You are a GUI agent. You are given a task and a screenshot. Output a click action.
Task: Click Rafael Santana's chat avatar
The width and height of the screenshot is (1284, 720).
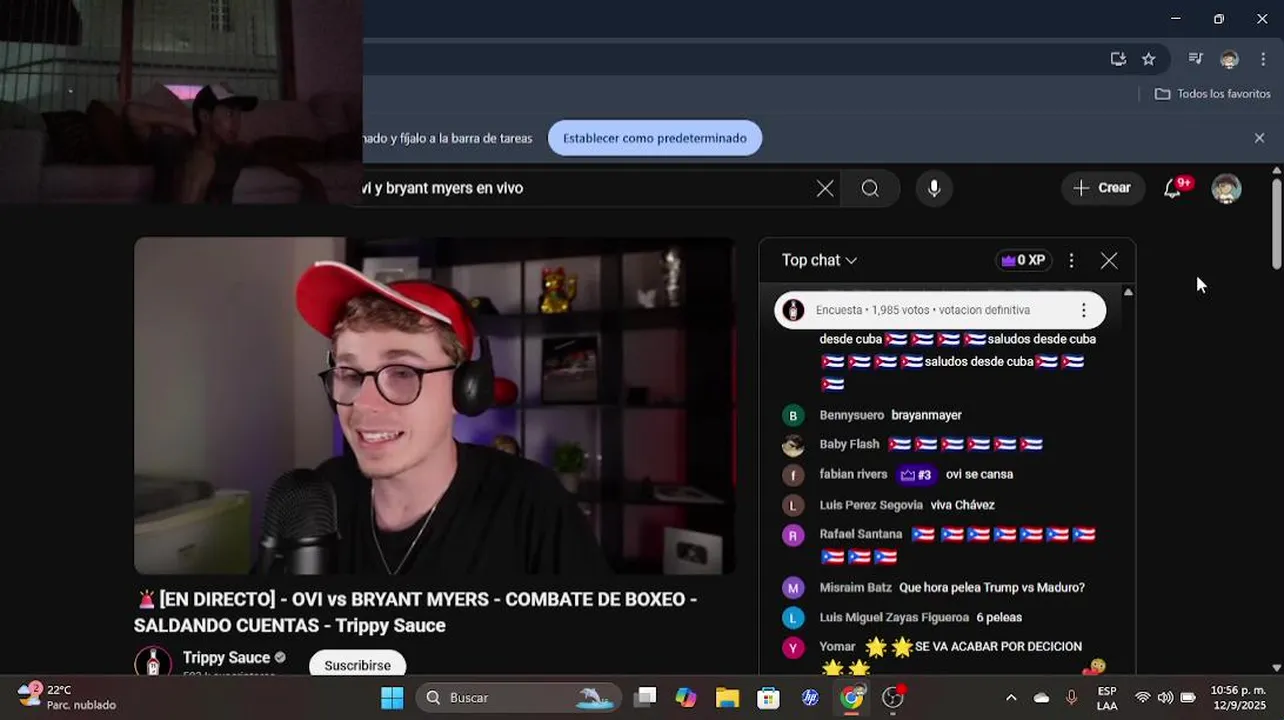[x=793, y=535]
